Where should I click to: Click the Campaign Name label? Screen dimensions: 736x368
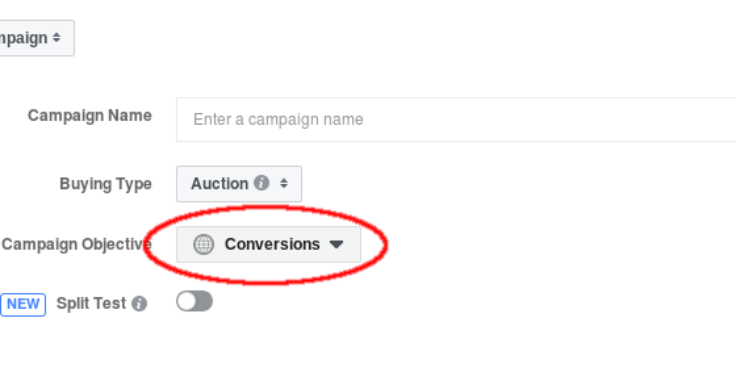click(90, 115)
